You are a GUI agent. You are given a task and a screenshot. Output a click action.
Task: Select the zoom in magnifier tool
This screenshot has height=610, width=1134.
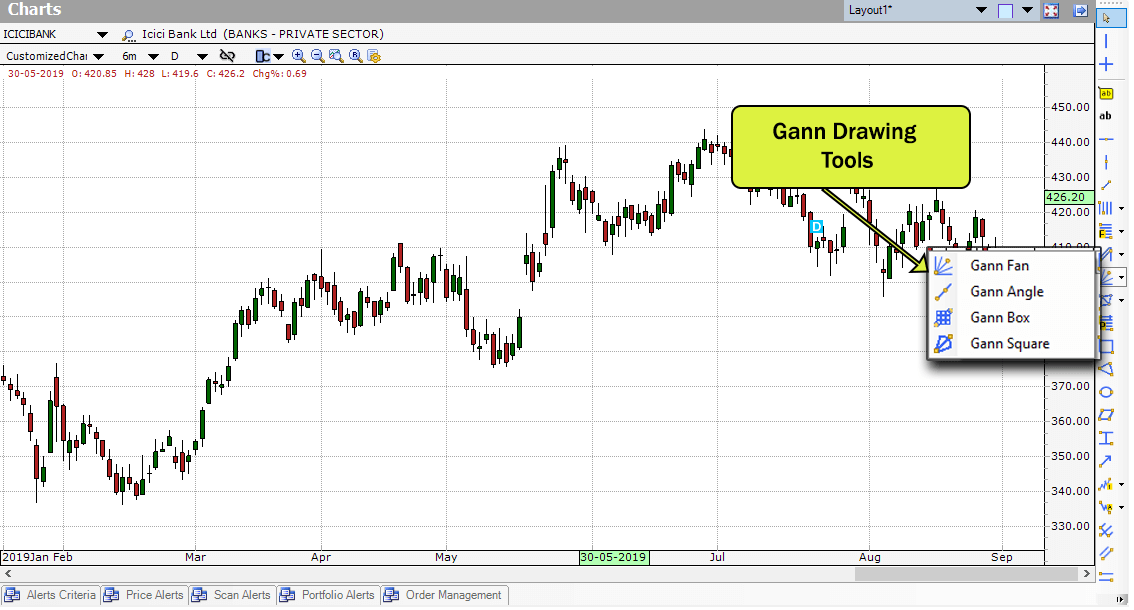(299, 56)
